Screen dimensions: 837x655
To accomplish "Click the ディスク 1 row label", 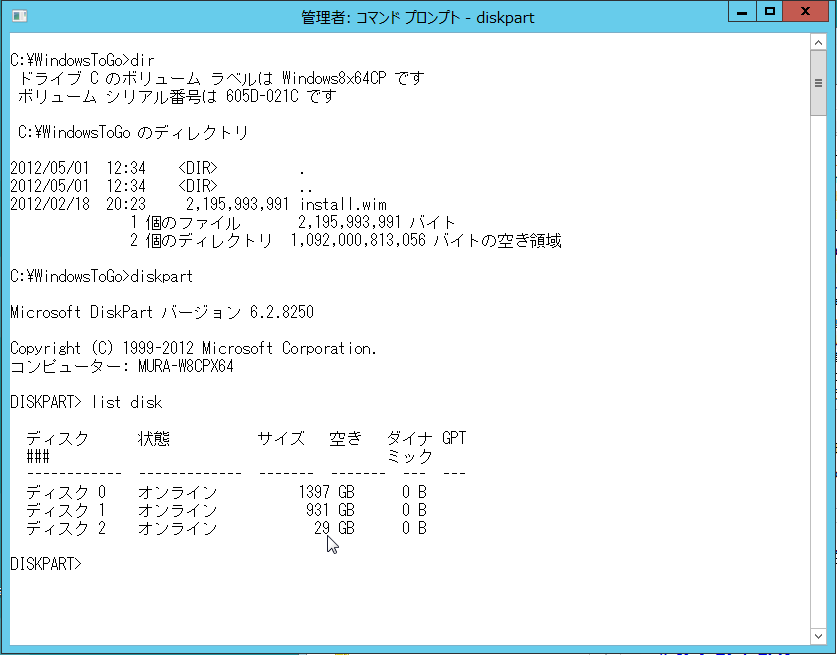I will [x=66, y=510].
